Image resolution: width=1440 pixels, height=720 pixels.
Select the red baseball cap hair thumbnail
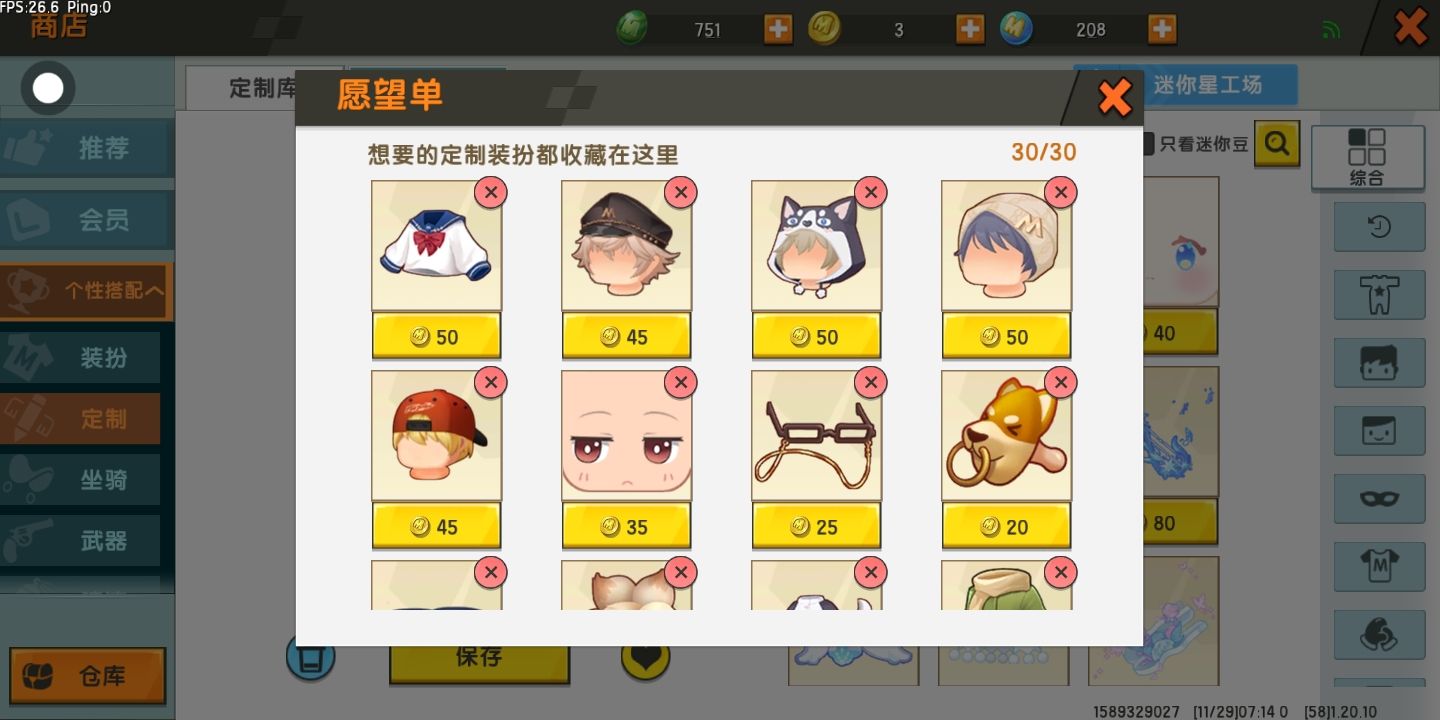tap(436, 435)
